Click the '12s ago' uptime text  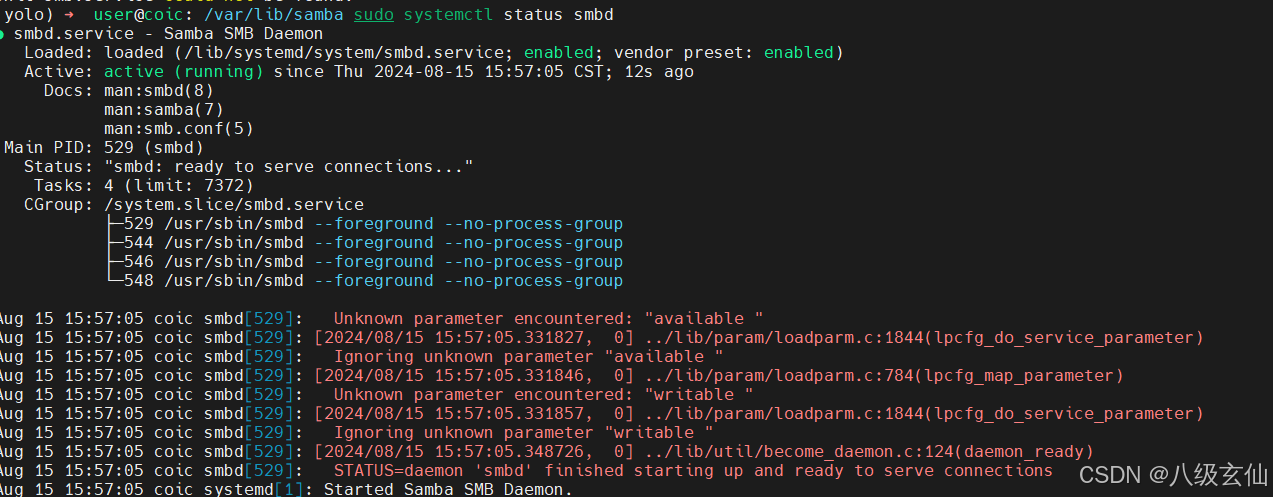pos(658,72)
